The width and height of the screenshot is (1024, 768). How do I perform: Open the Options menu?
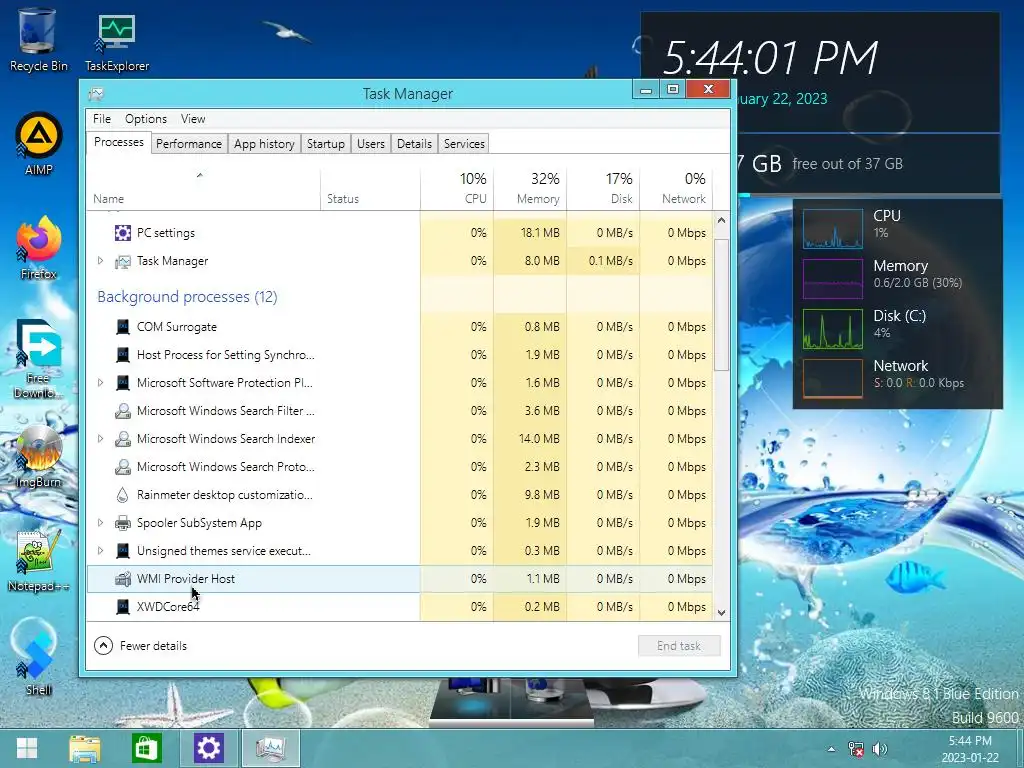pyautogui.click(x=146, y=119)
